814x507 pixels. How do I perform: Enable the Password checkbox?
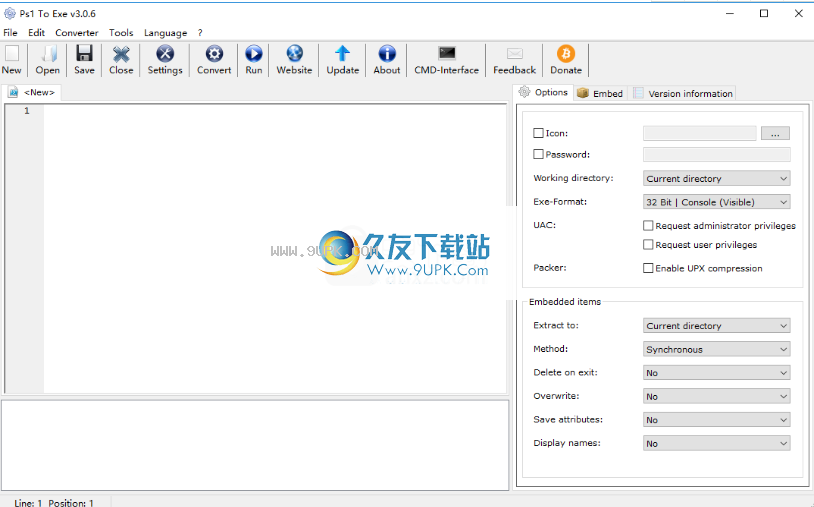538,155
